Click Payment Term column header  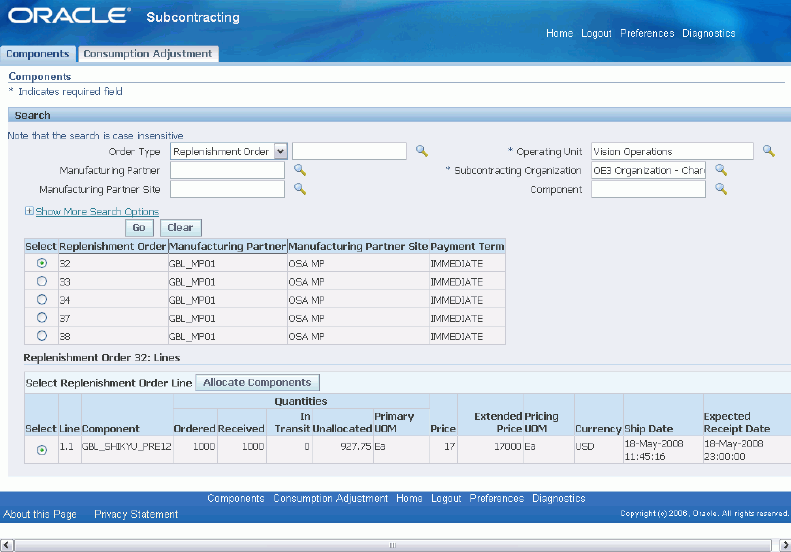pos(467,246)
